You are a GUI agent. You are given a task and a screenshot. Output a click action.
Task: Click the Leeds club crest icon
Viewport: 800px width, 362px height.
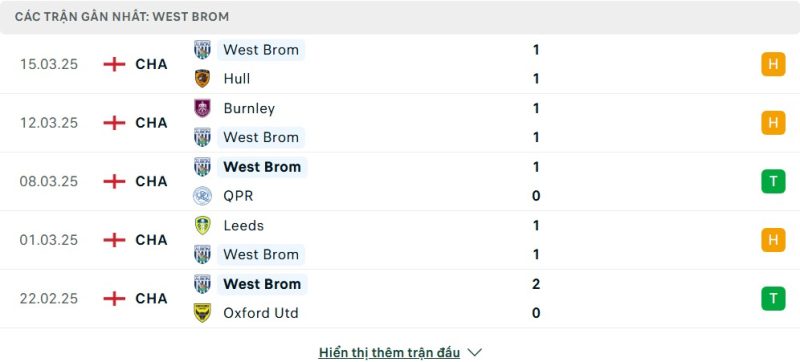(203, 225)
